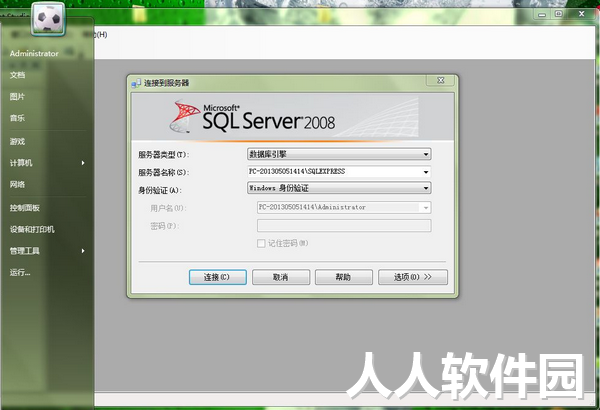Screen dimensions: 600x410
Task: Click the 帮助 help button
Action: [344, 277]
